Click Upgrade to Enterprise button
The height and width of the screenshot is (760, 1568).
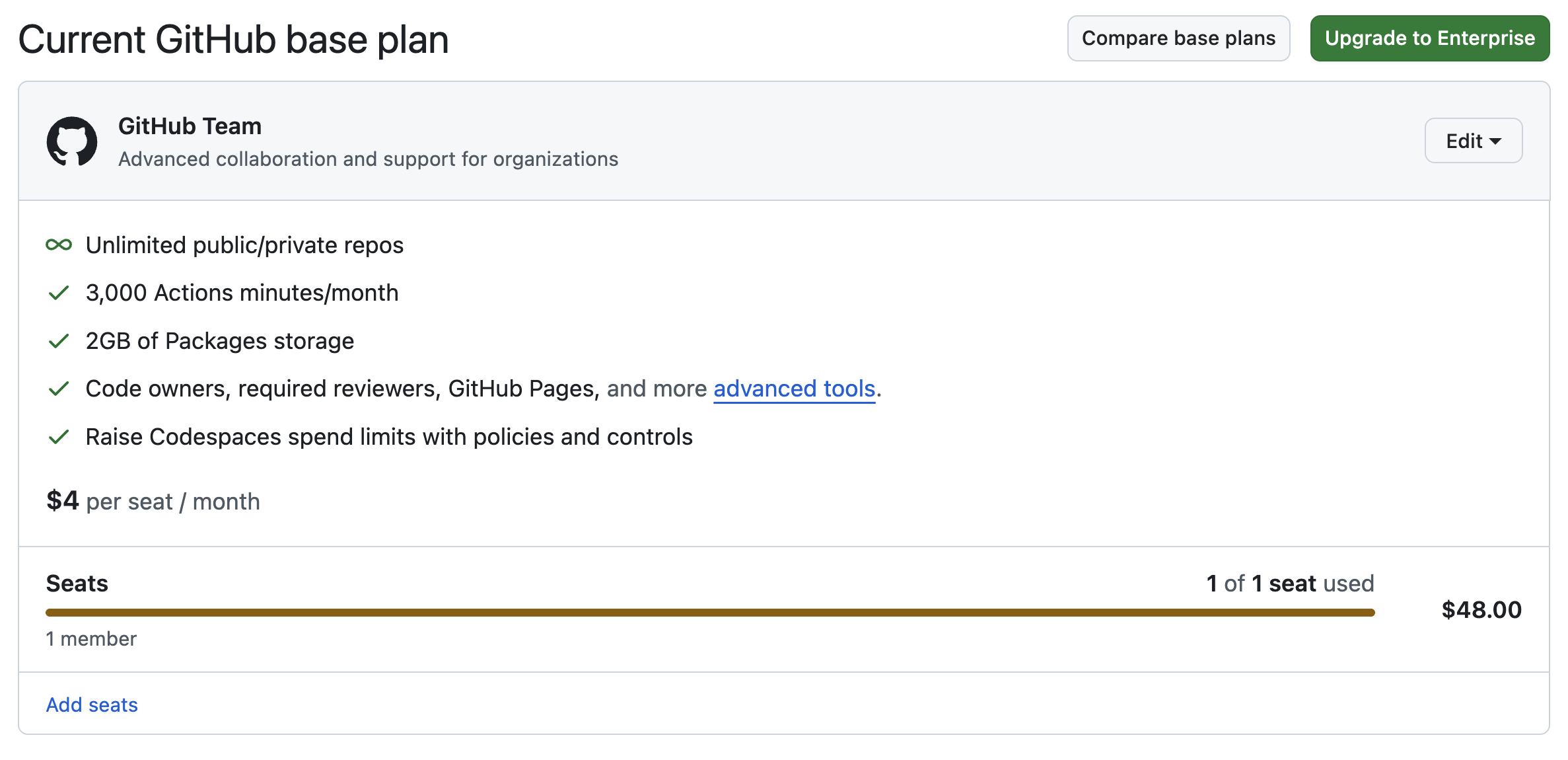point(1429,38)
